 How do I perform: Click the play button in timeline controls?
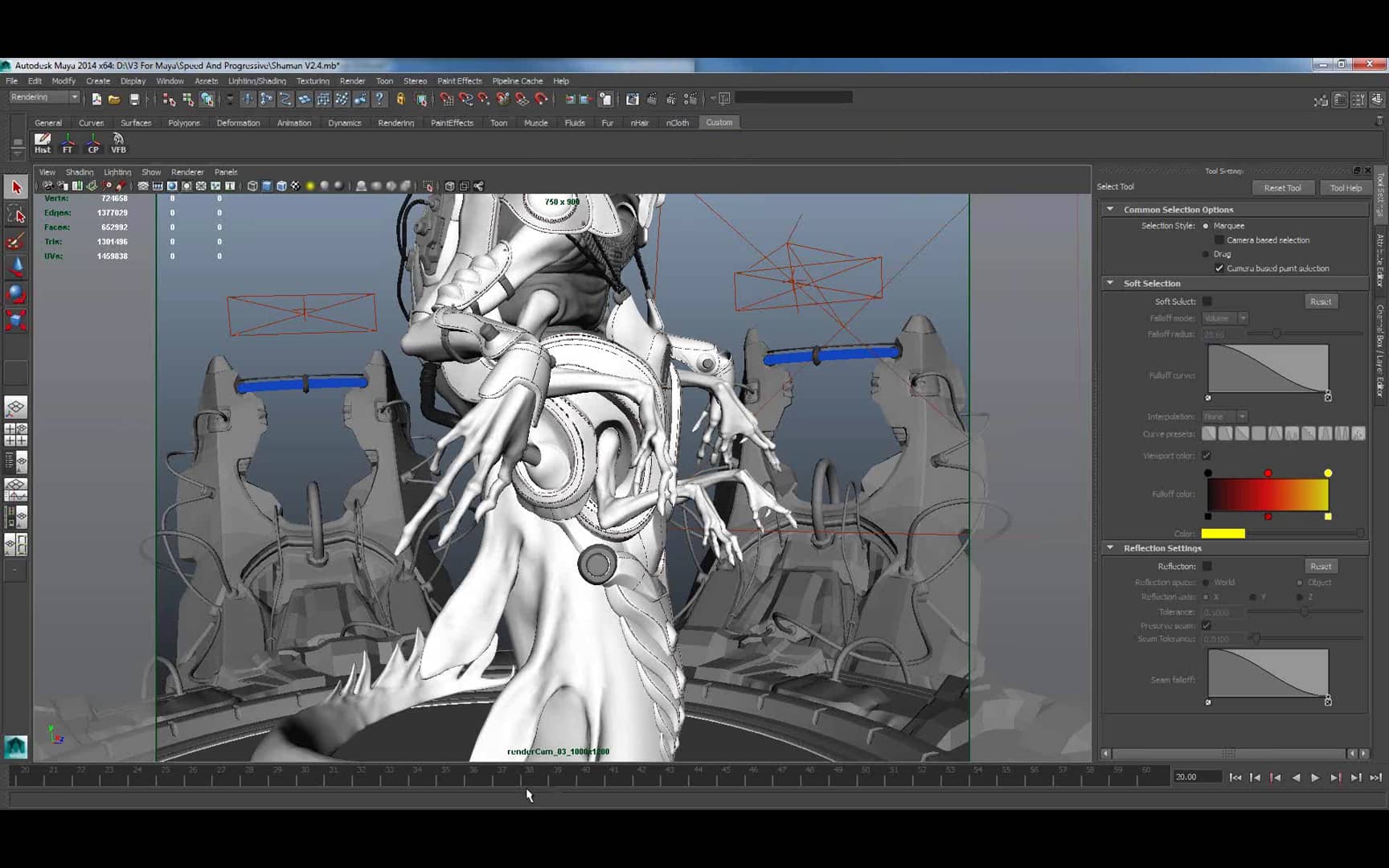click(x=1315, y=777)
